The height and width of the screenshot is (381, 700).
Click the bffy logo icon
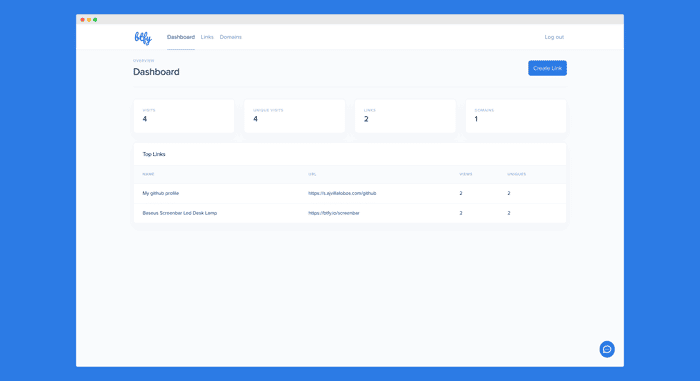click(143, 38)
